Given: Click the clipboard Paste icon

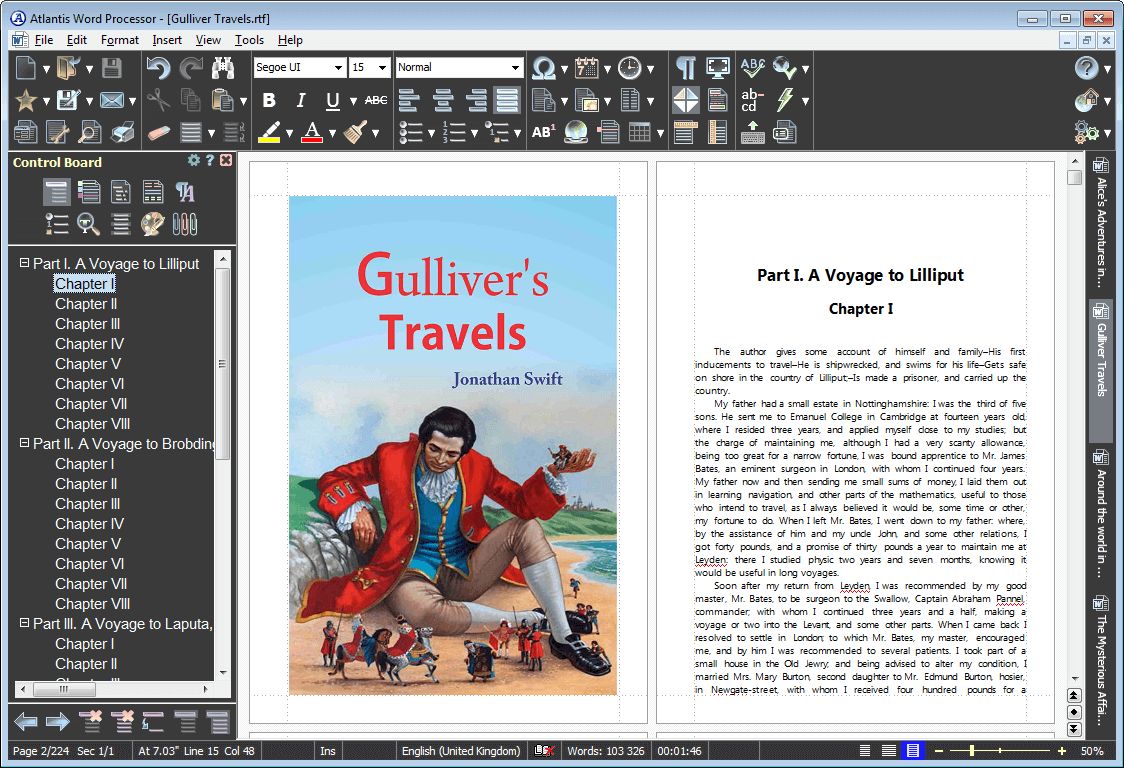Looking at the screenshot, I should (223, 100).
